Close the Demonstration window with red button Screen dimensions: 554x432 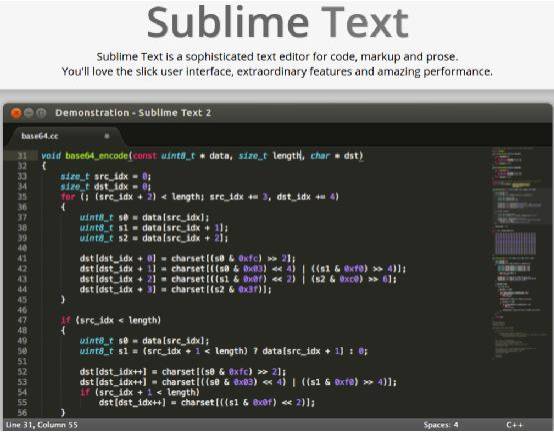(16, 113)
